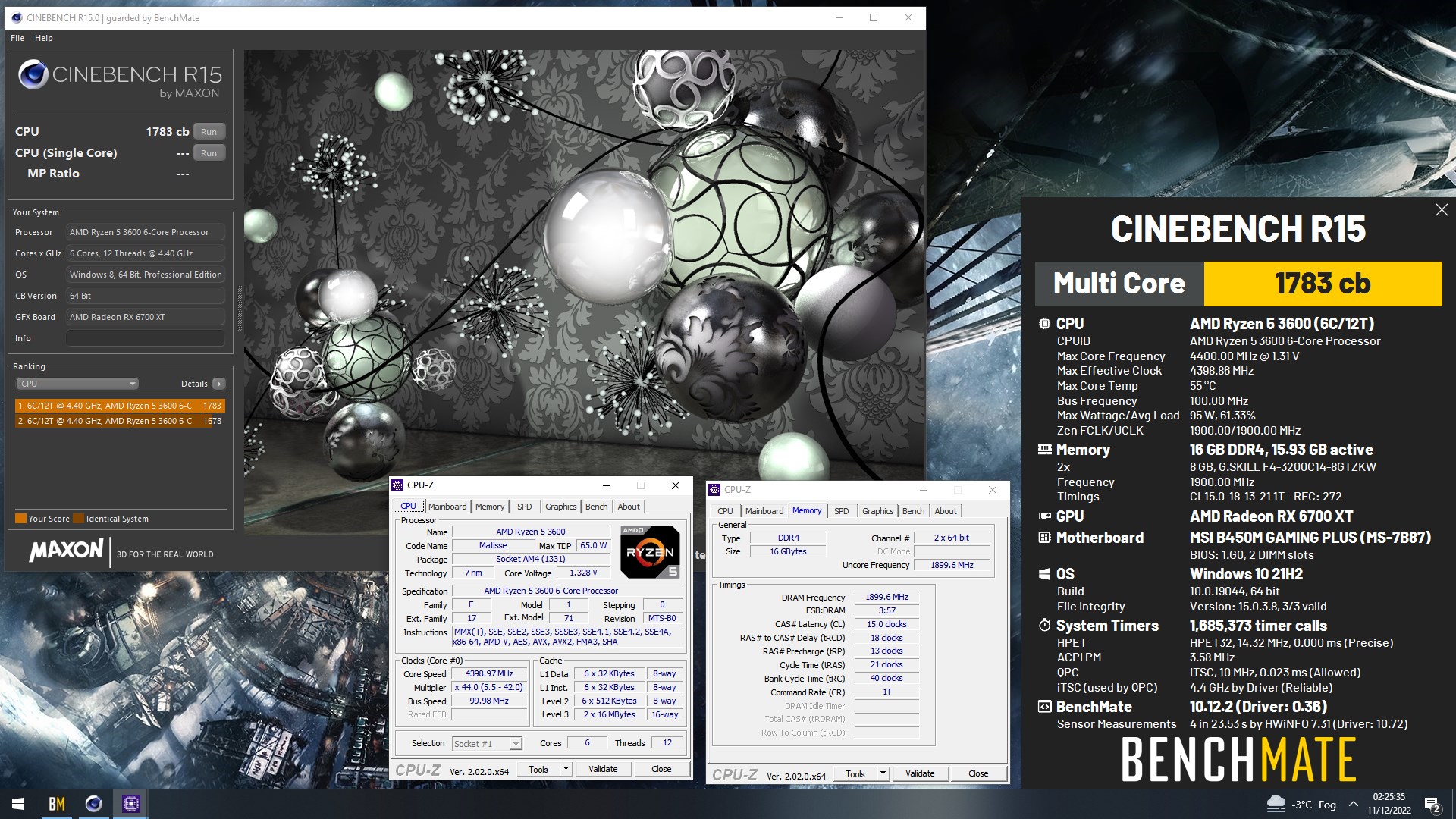The width and height of the screenshot is (1456, 819).
Task: Open the Ranking CPU dropdown
Action: 77,384
